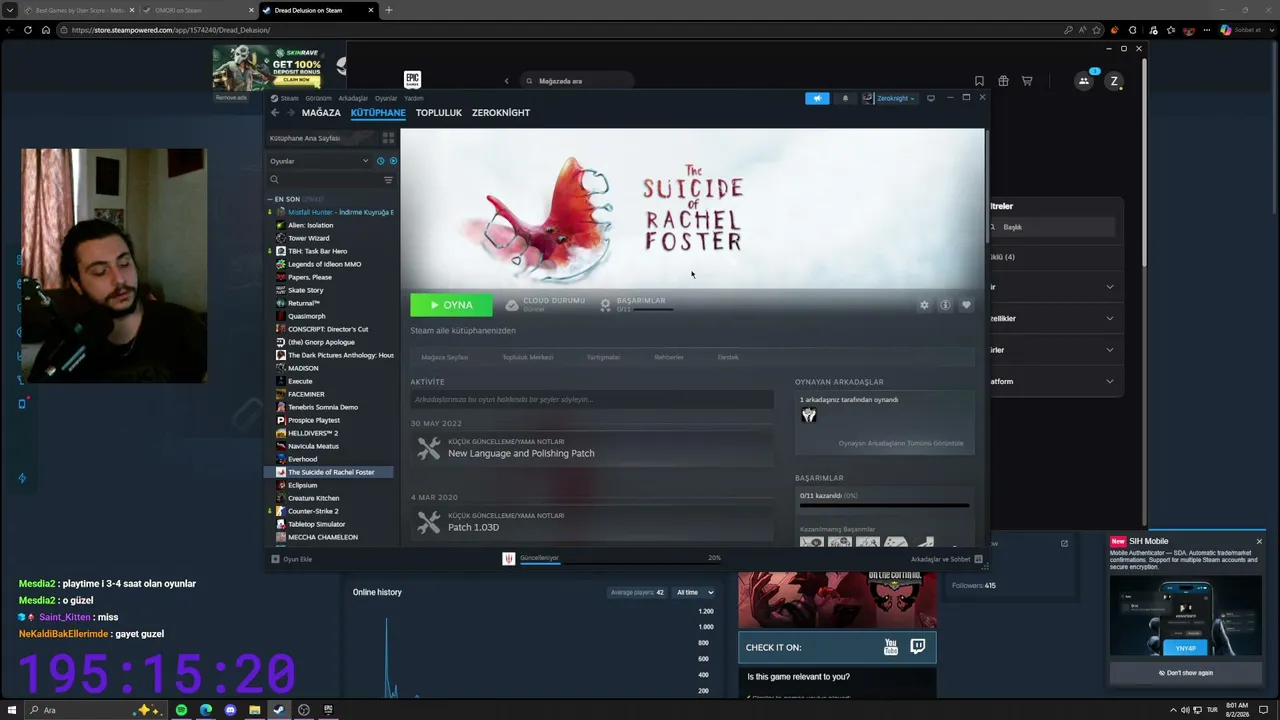Open Topluluk Merkezi link
Image resolution: width=1280 pixels, height=720 pixels.
click(x=527, y=357)
